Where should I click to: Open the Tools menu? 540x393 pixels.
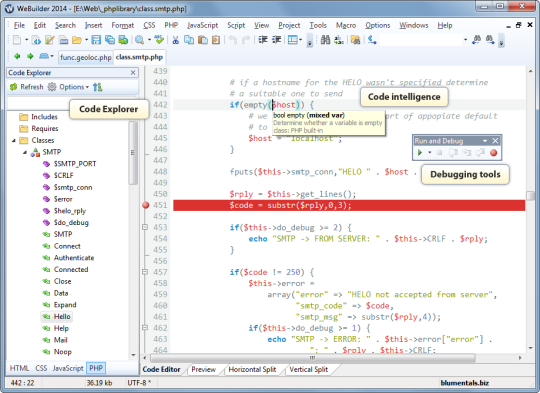point(318,25)
